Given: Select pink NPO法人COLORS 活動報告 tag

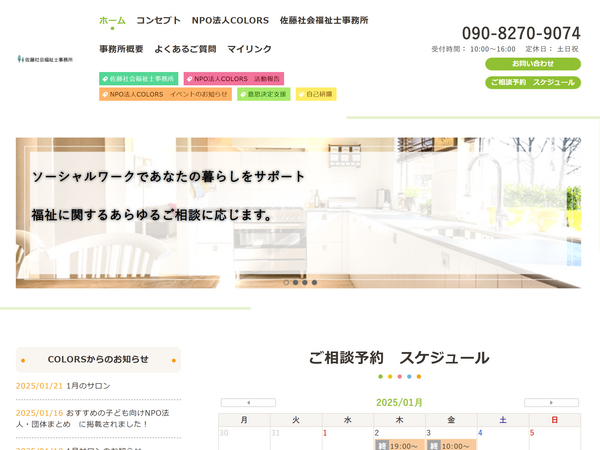Looking at the screenshot, I should [x=234, y=78].
